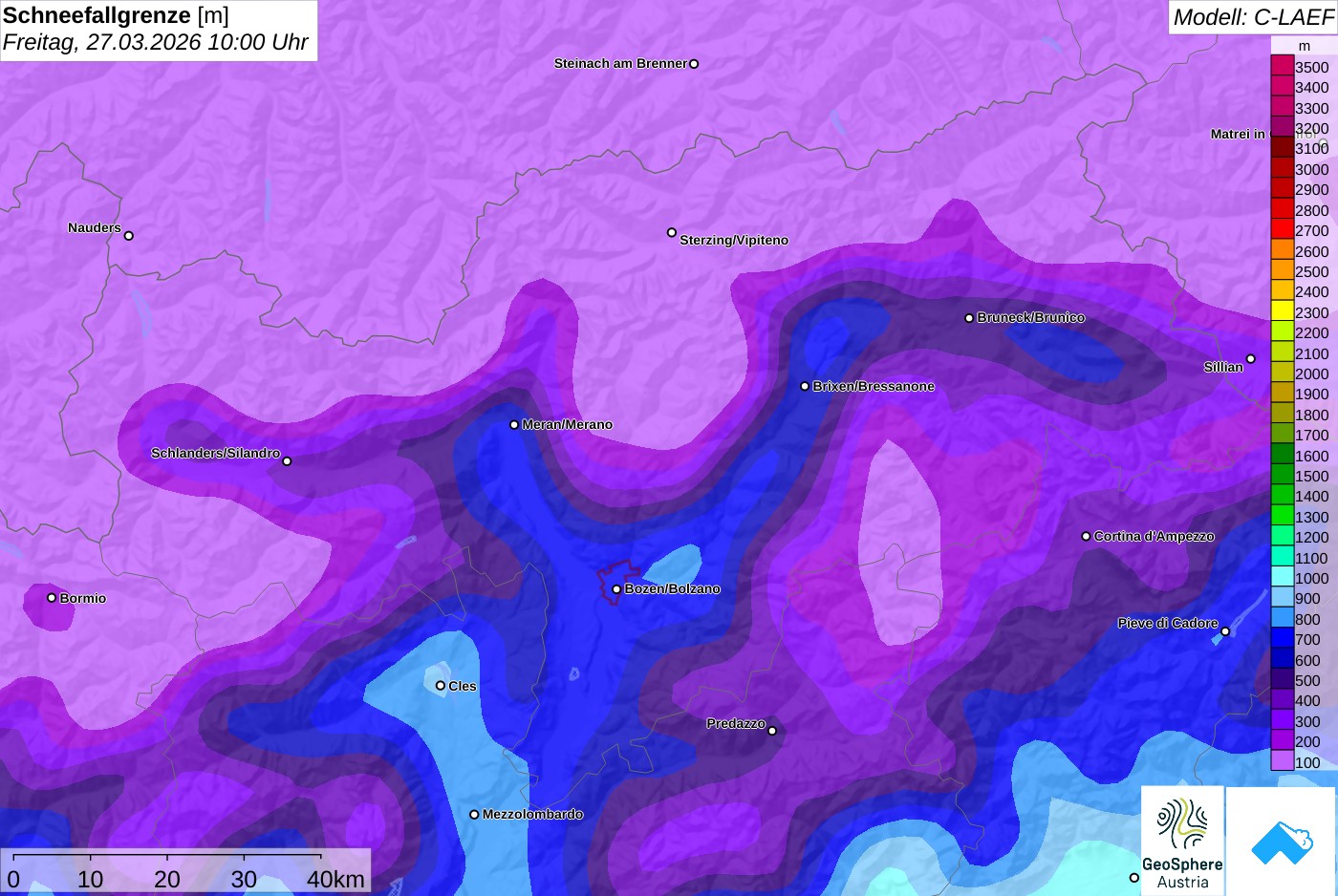The width and height of the screenshot is (1338, 896).
Task: Click the Matrei in label text
Action: tap(1238, 135)
